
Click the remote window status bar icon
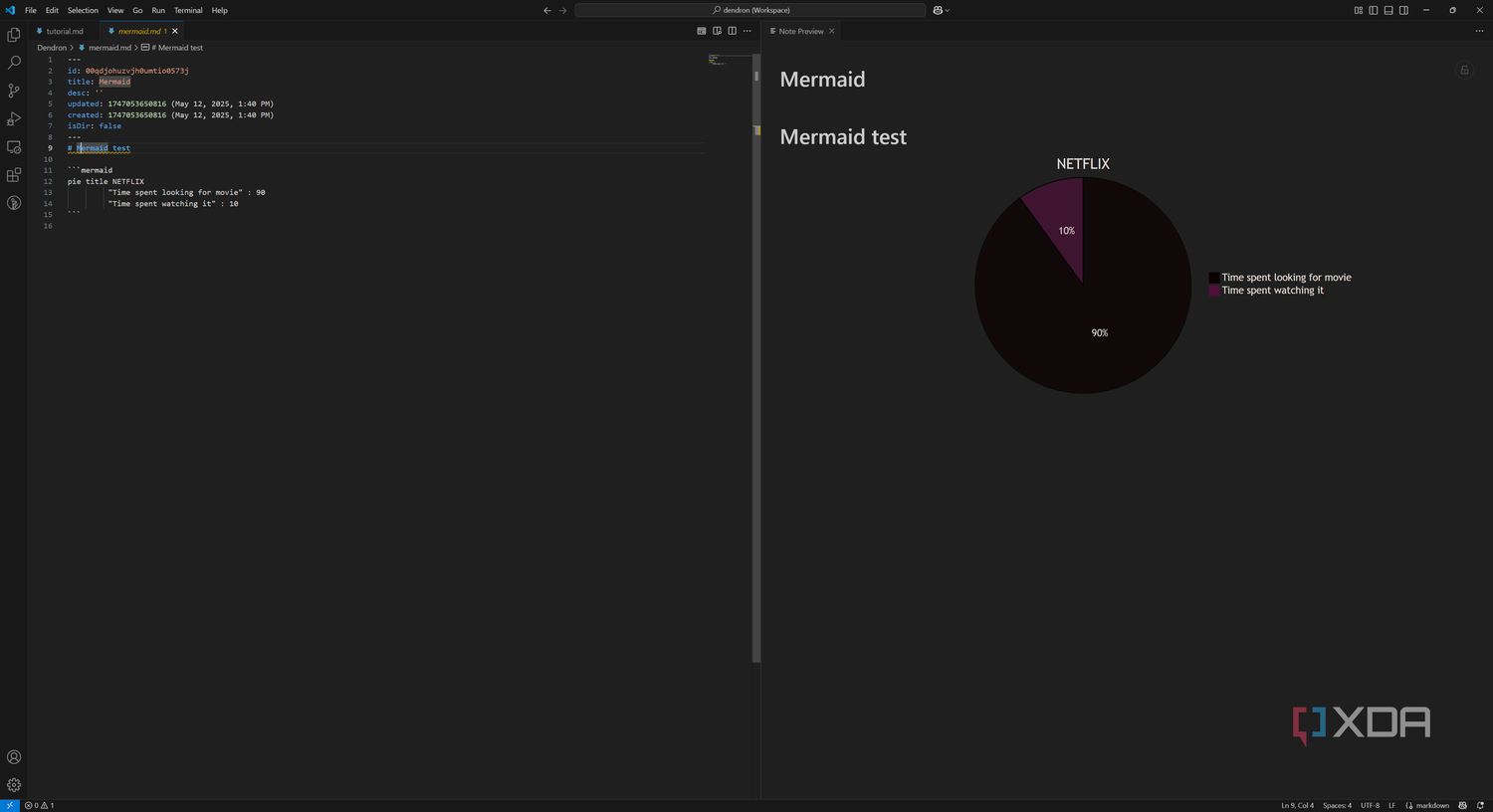click(10, 805)
